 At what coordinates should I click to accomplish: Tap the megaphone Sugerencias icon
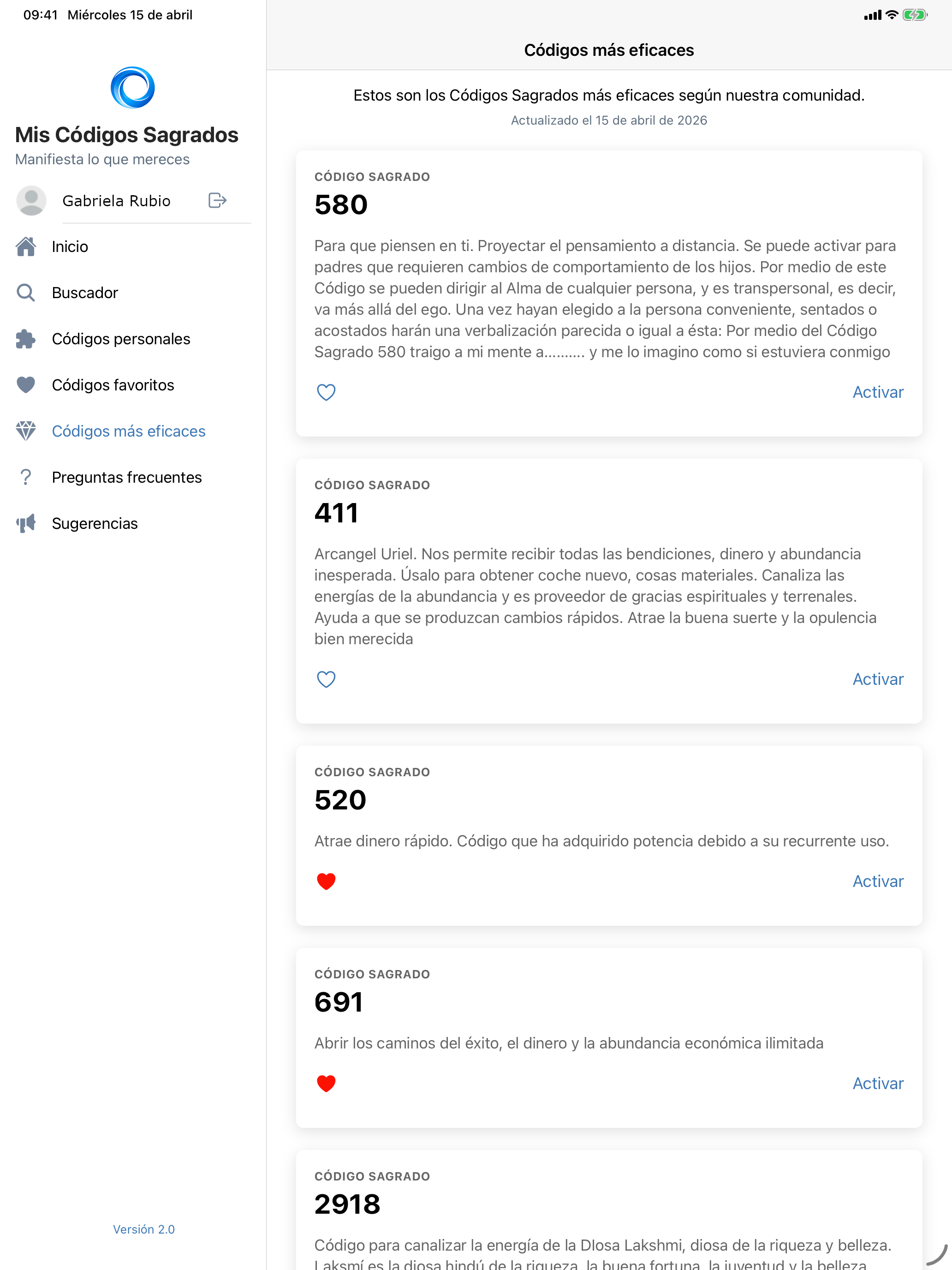26,523
